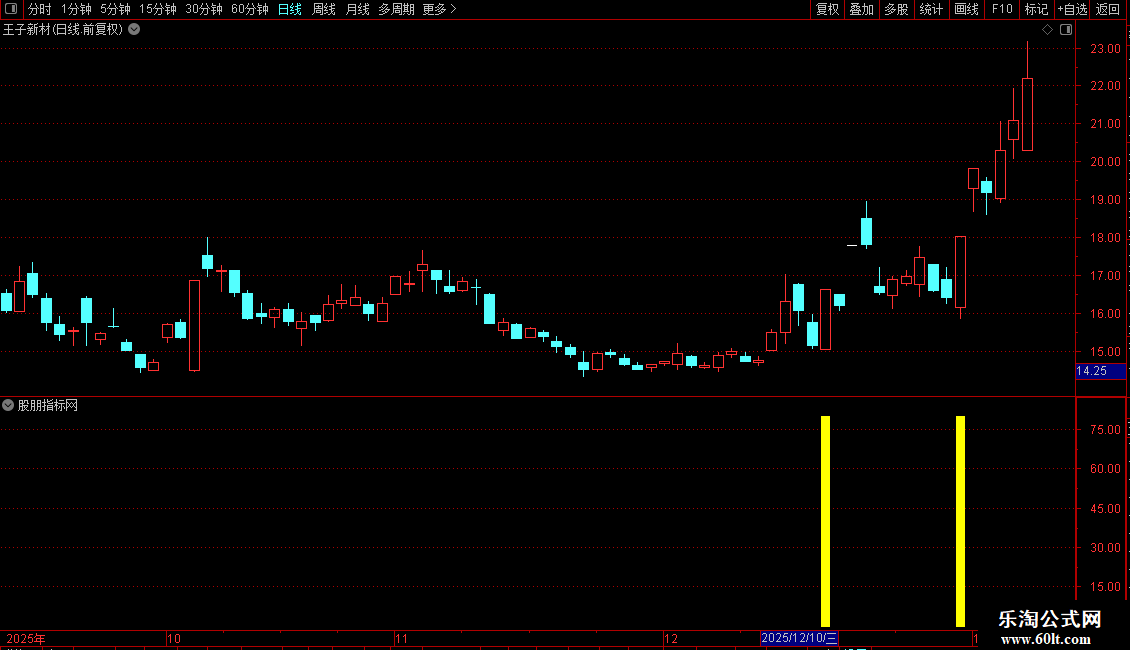Select the 1分钟 period
Viewport: 1130px width, 650px height.
(76, 9)
